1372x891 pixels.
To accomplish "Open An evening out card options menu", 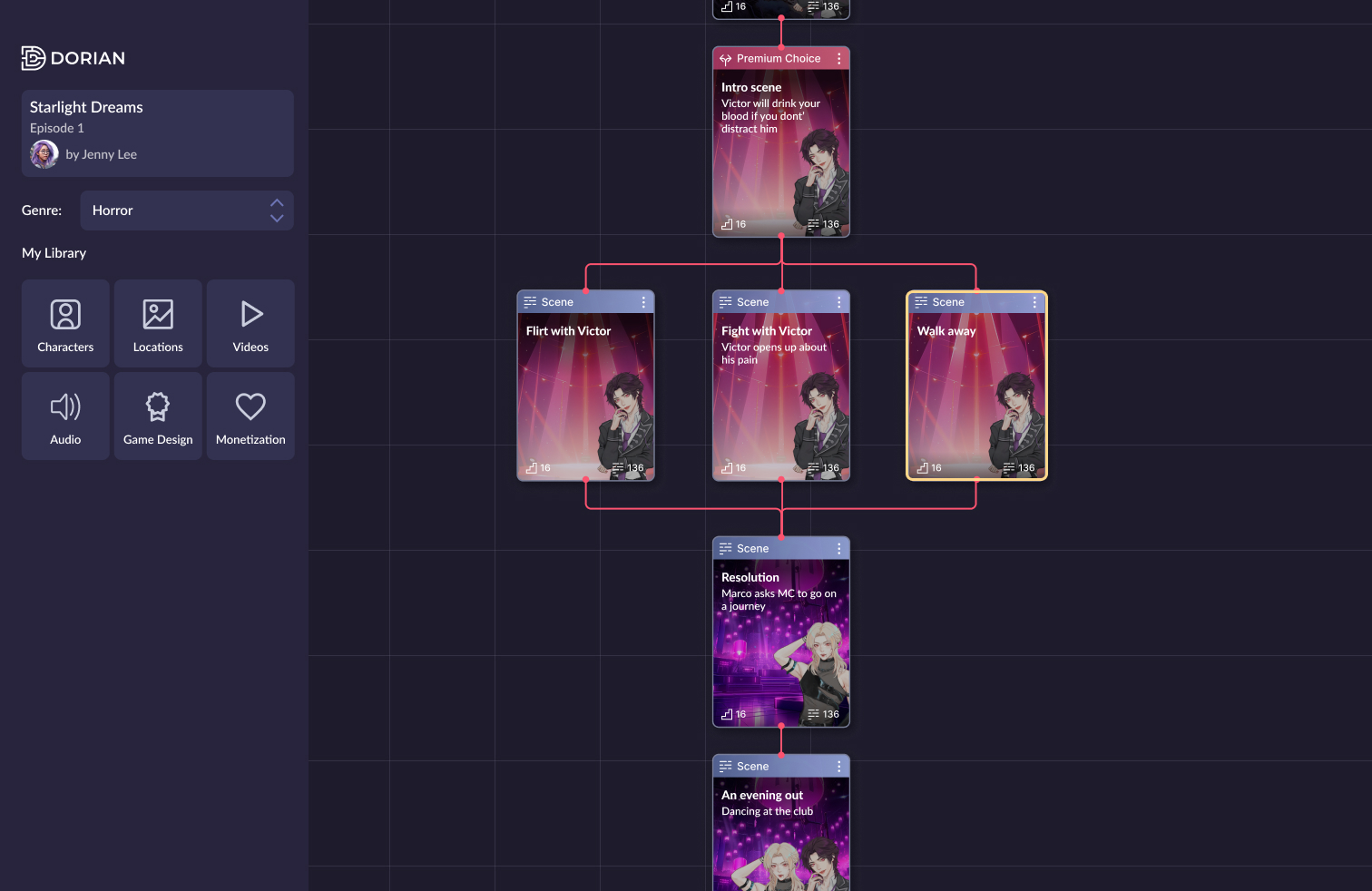I will [838, 766].
